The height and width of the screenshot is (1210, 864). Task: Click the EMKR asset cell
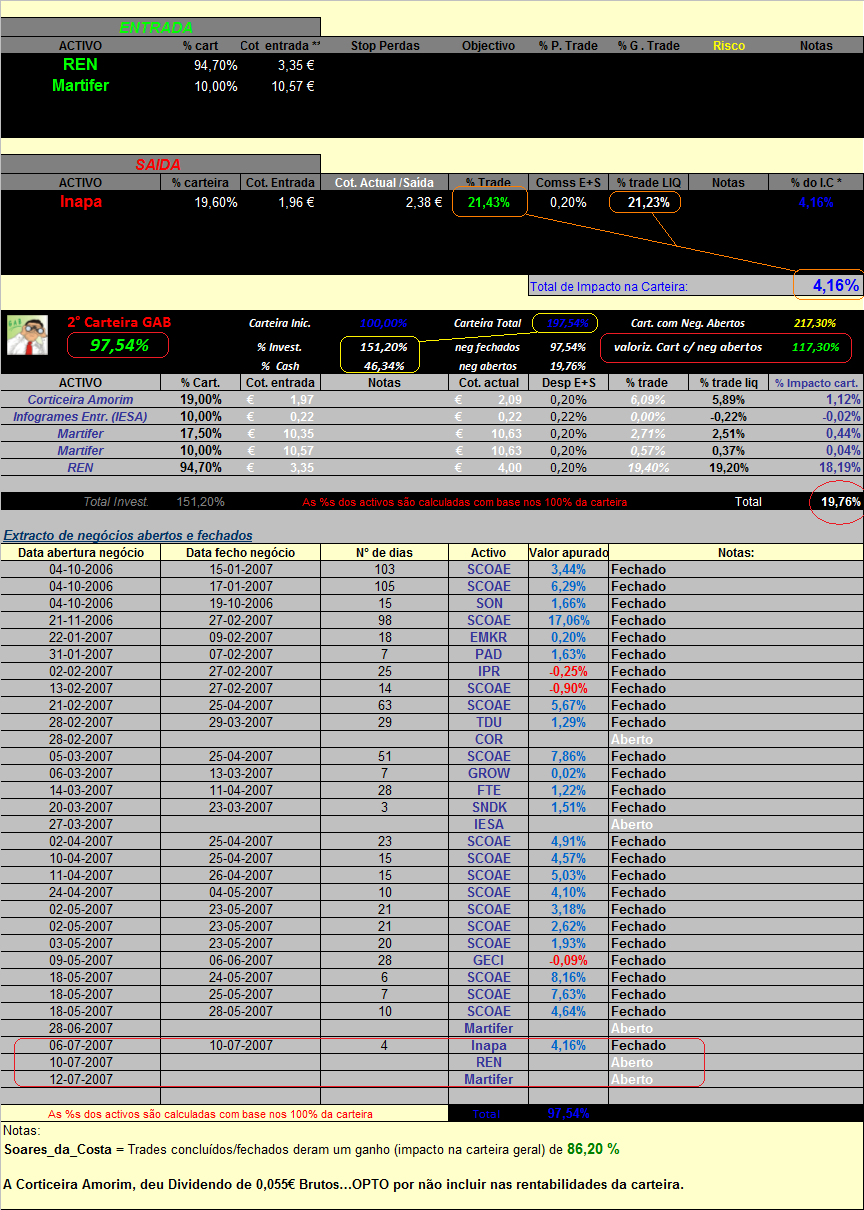point(489,638)
